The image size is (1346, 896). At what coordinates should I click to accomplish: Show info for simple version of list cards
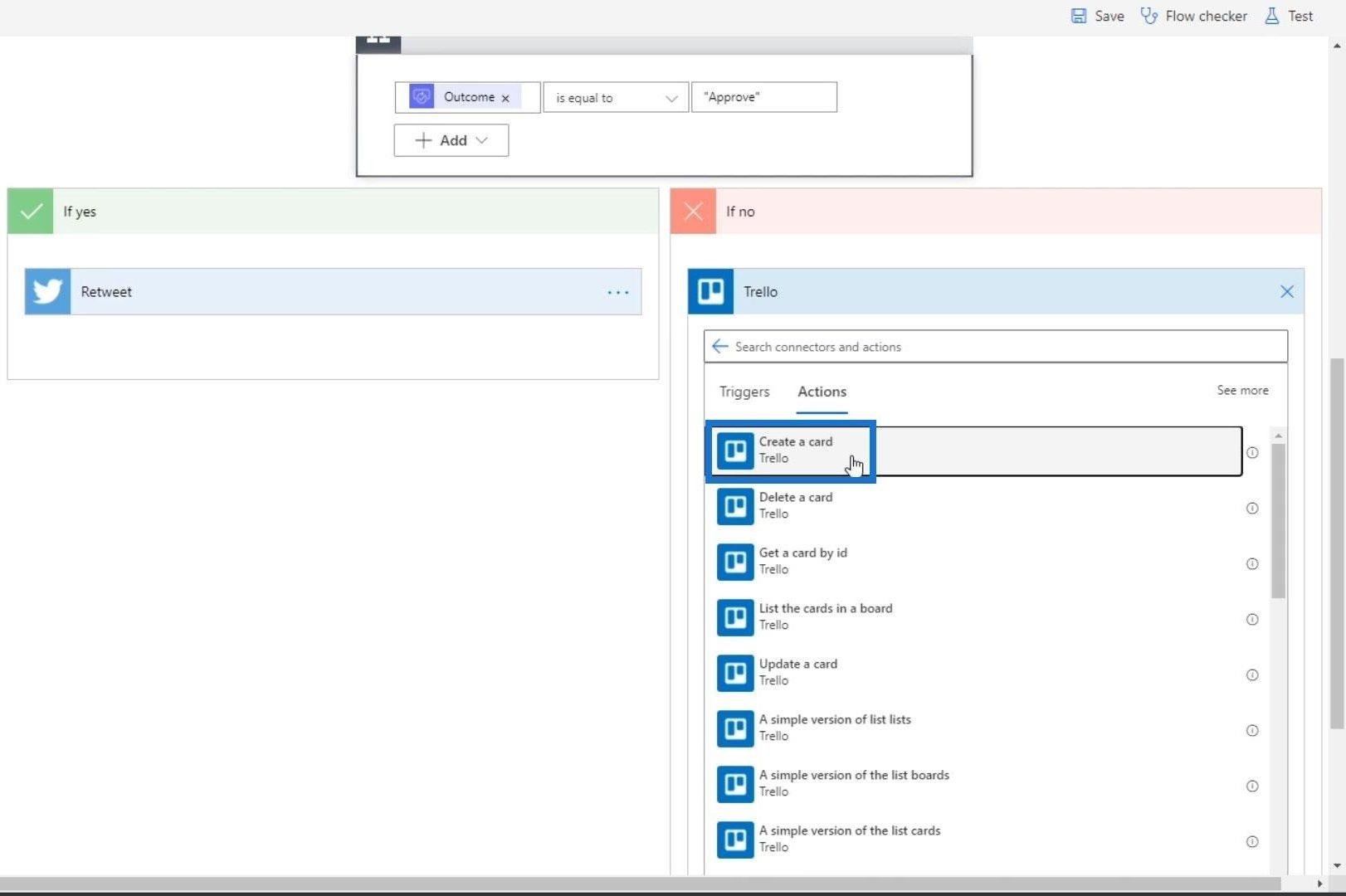[x=1252, y=842]
